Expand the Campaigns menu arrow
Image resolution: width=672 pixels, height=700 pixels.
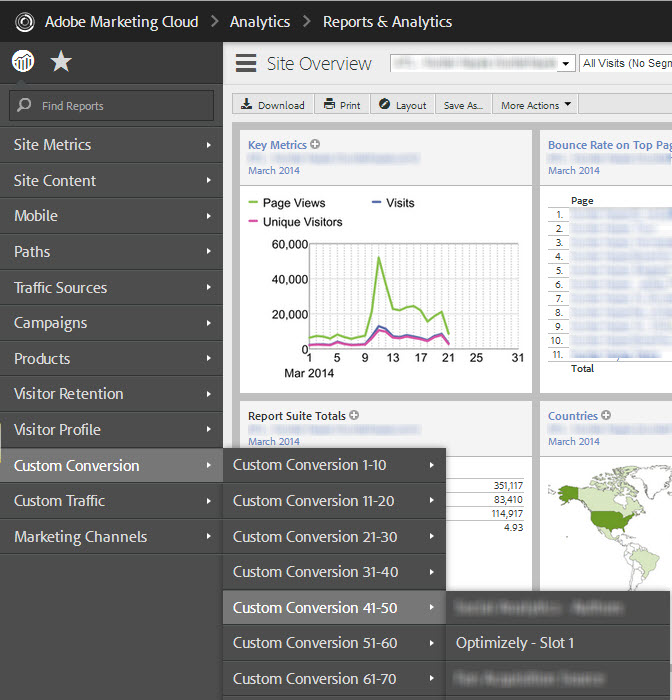click(x=209, y=323)
